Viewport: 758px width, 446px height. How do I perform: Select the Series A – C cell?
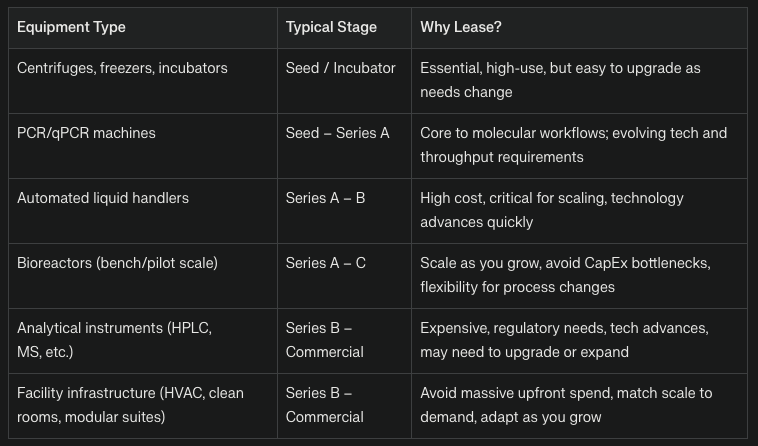tap(344, 276)
